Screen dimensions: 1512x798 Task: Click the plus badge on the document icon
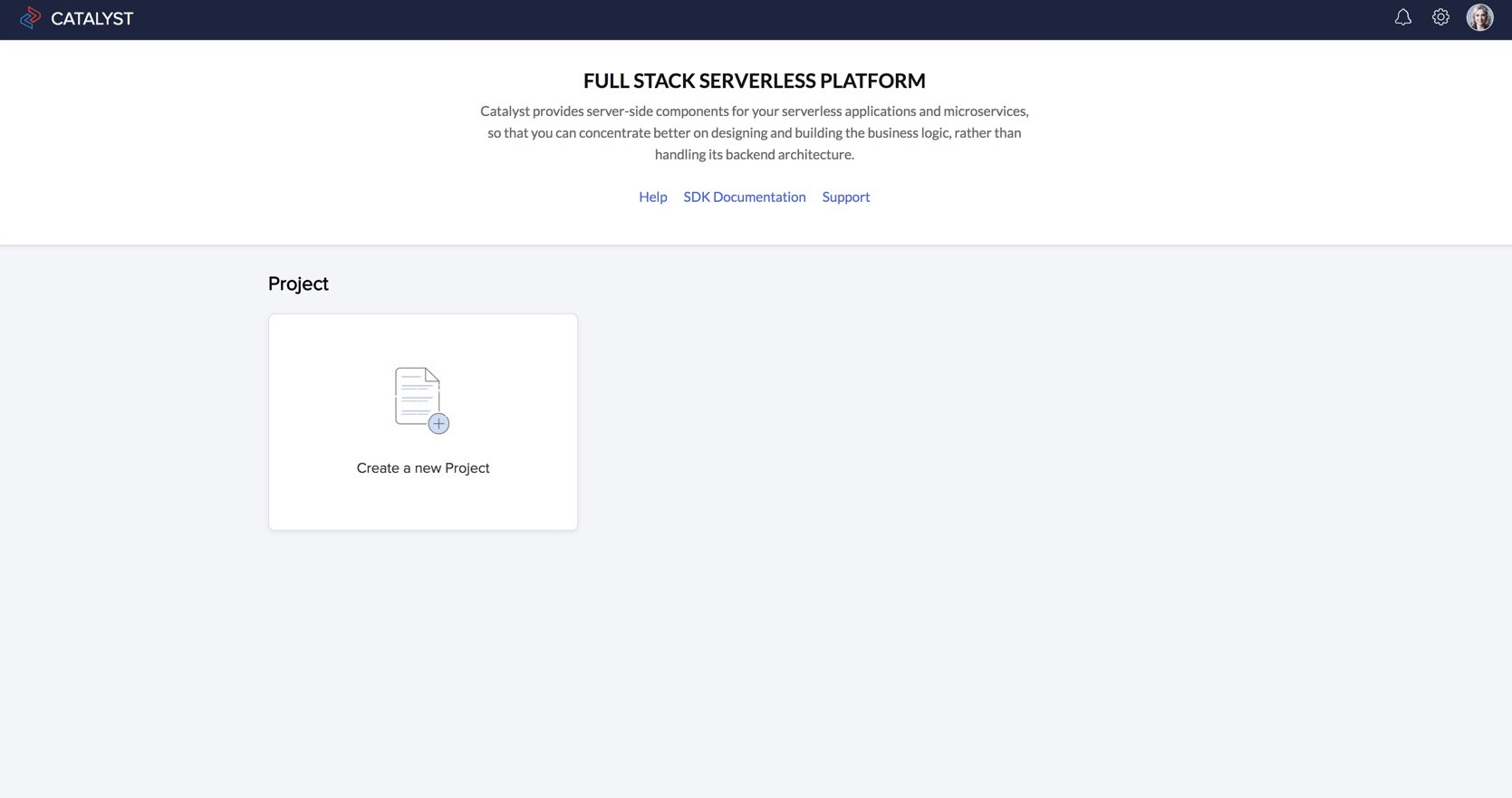point(438,424)
